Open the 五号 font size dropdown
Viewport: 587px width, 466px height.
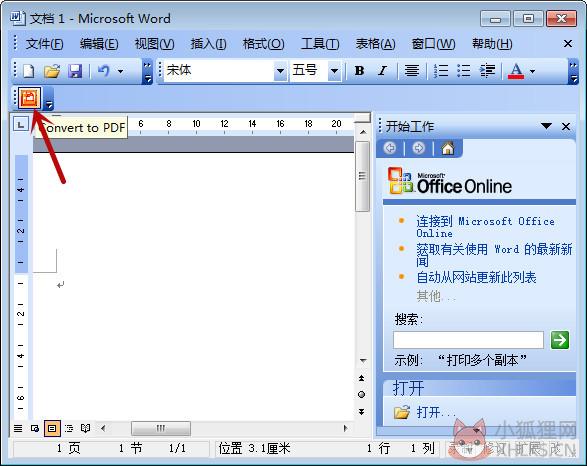pos(334,70)
